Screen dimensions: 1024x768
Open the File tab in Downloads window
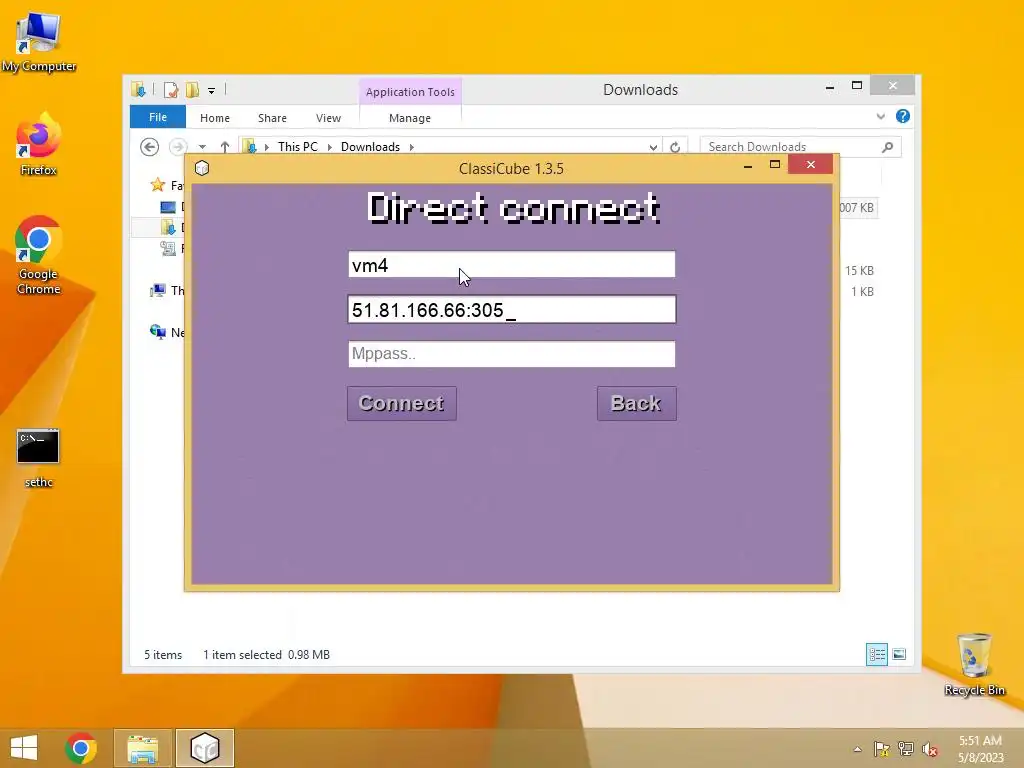[157, 118]
